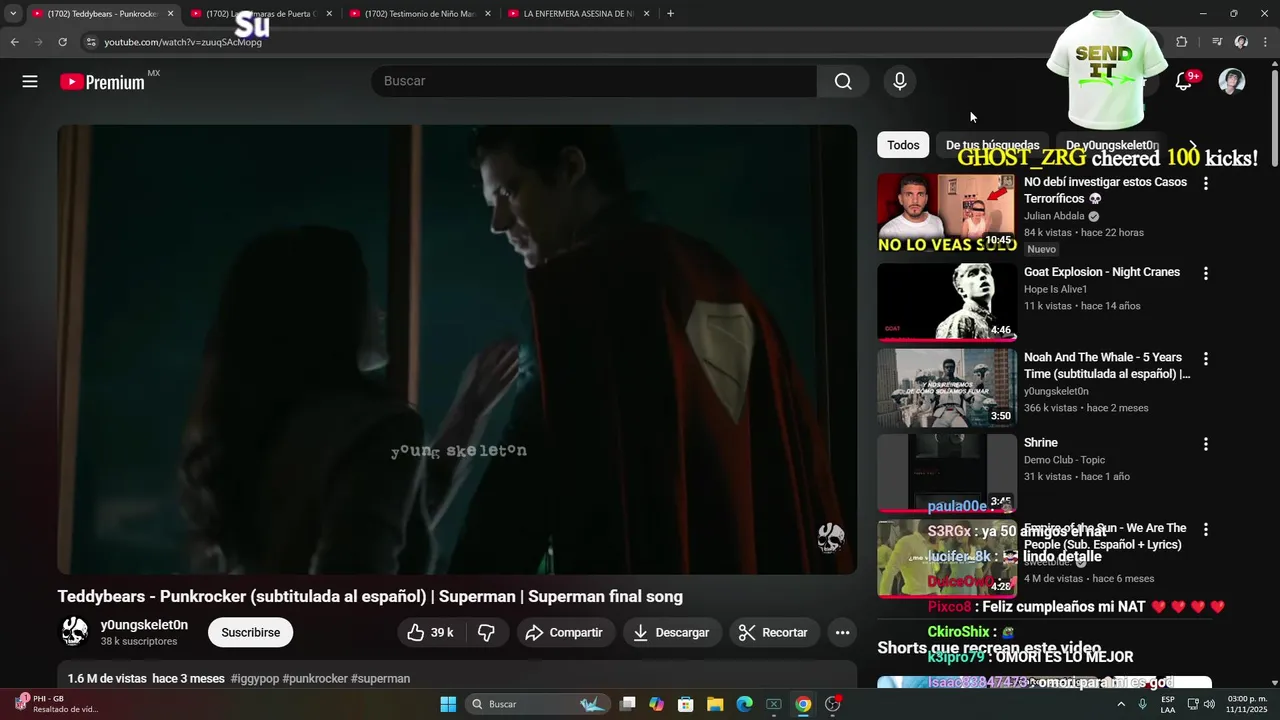The height and width of the screenshot is (720, 1280).
Task: Open a new browser tab
Action: (x=670, y=14)
